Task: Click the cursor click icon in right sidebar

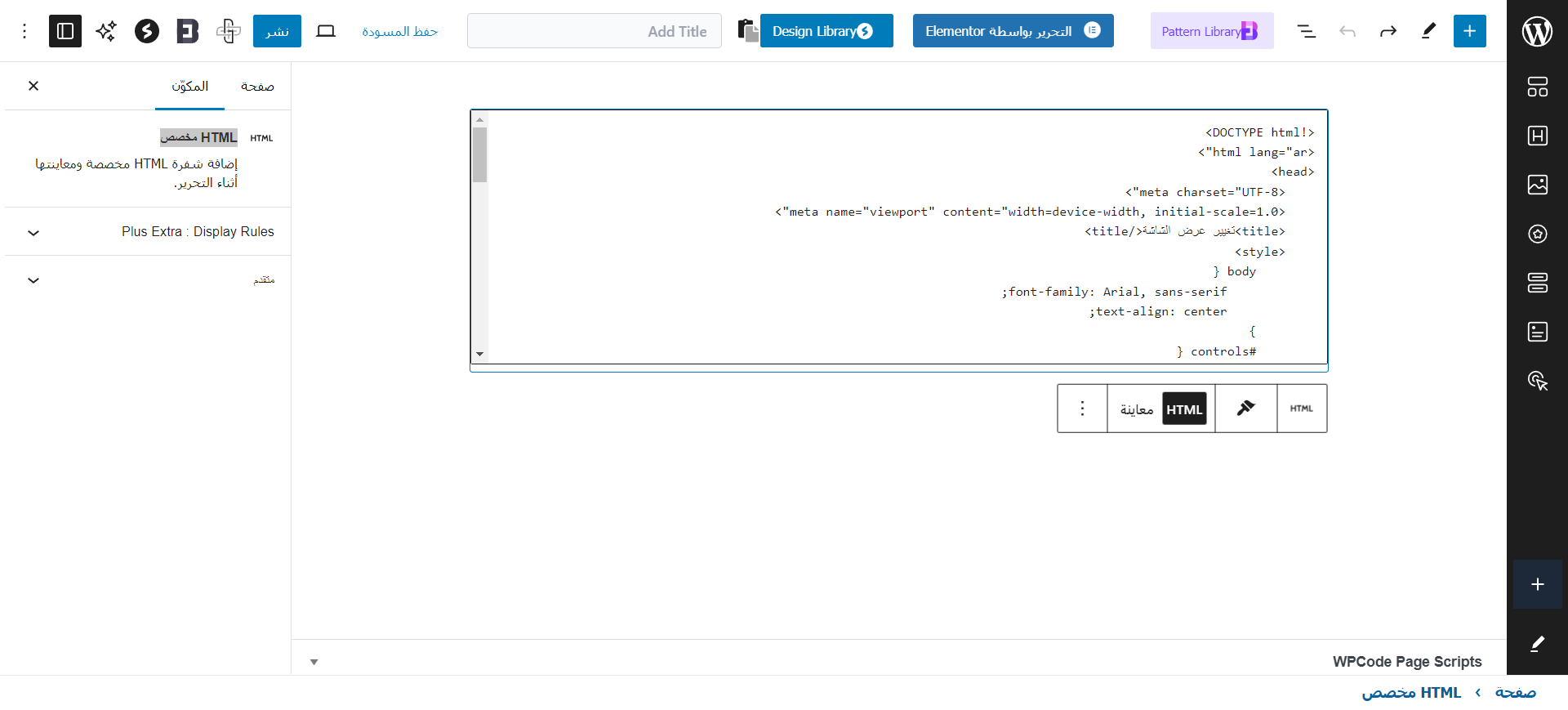Action: pos(1538,381)
